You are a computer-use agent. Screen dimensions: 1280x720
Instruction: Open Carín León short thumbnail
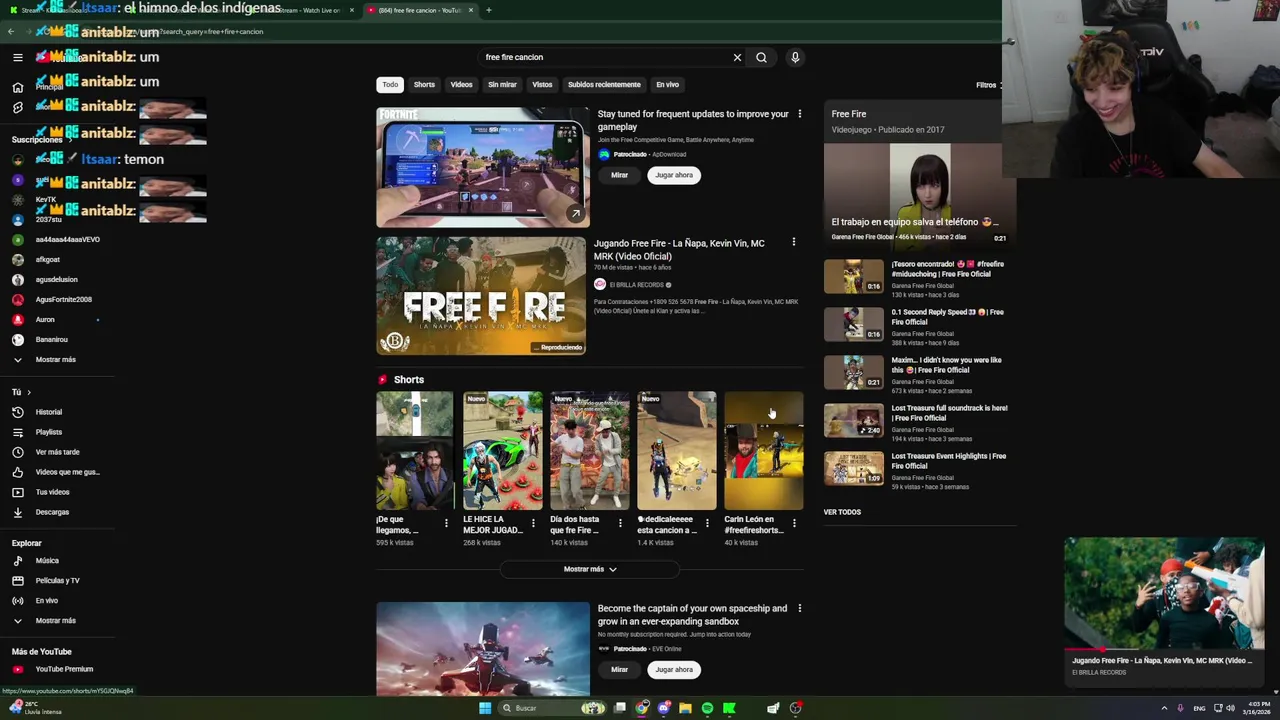[x=764, y=450]
